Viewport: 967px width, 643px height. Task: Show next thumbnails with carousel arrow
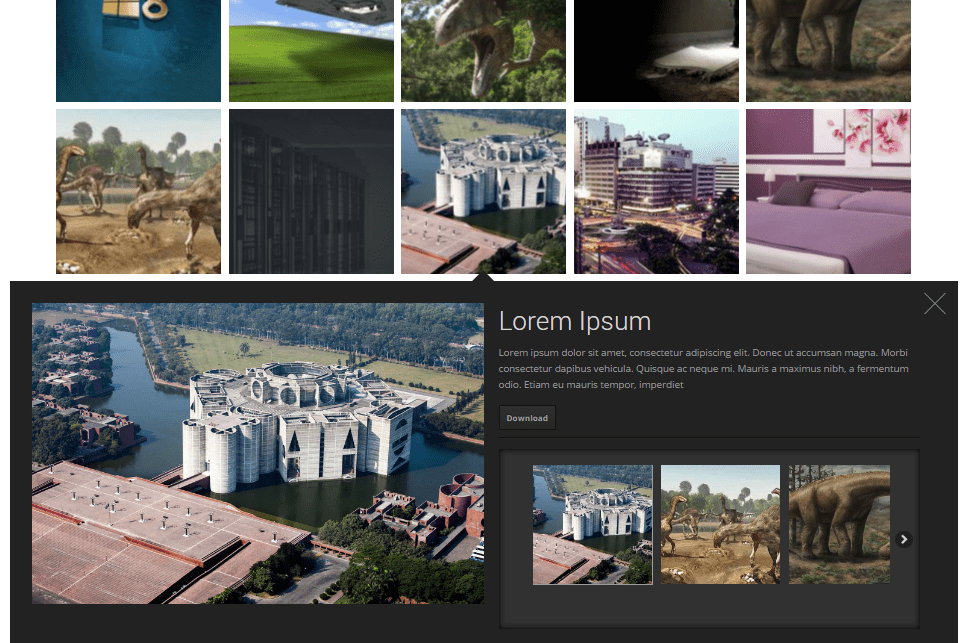(x=903, y=539)
